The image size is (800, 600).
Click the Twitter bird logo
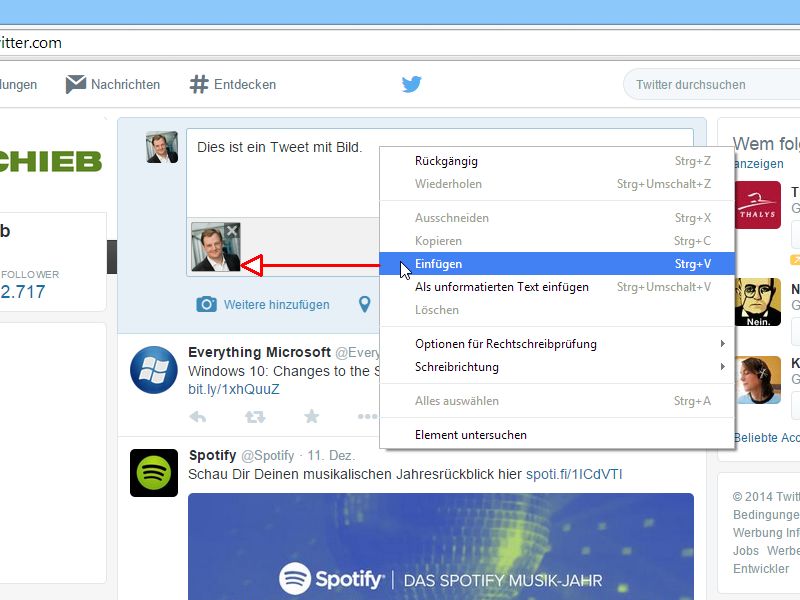tap(411, 84)
